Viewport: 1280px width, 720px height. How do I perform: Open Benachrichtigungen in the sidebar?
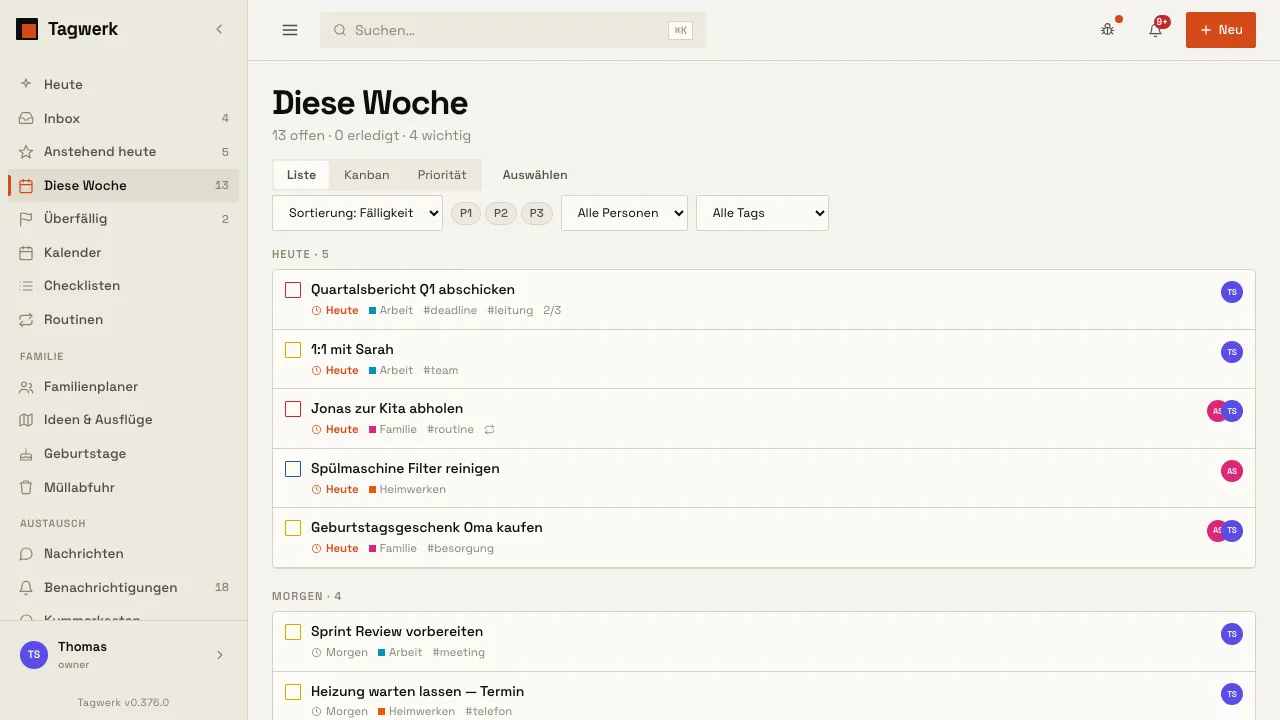[x=124, y=588]
